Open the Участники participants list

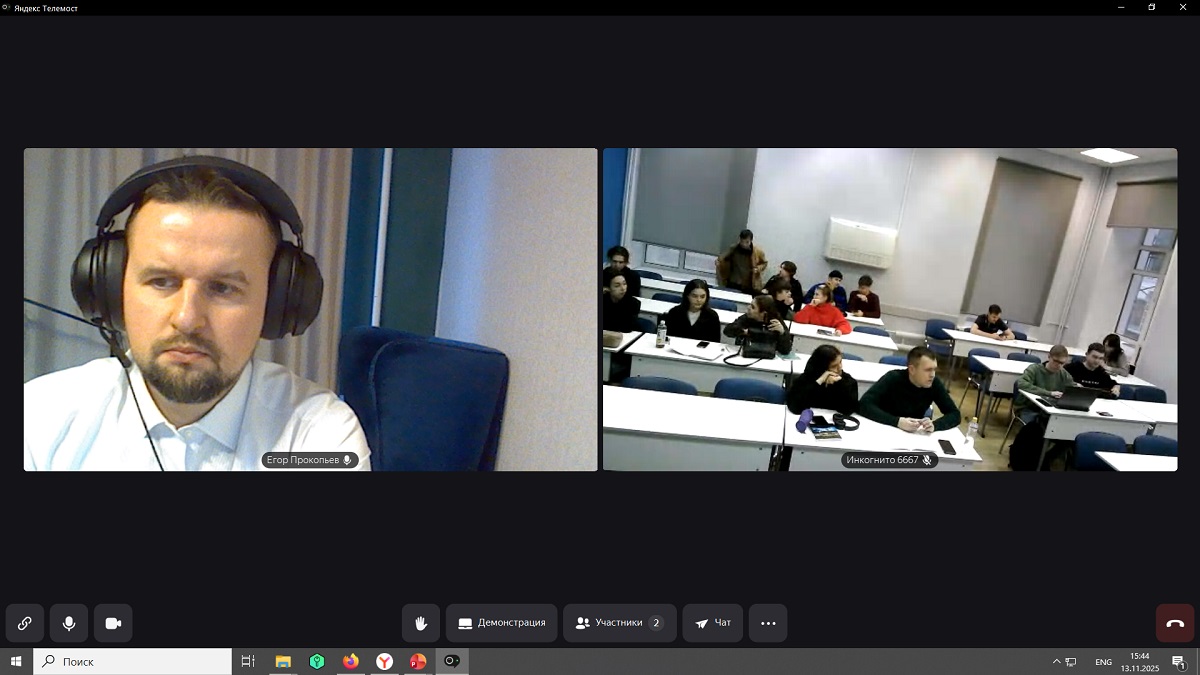click(x=619, y=623)
